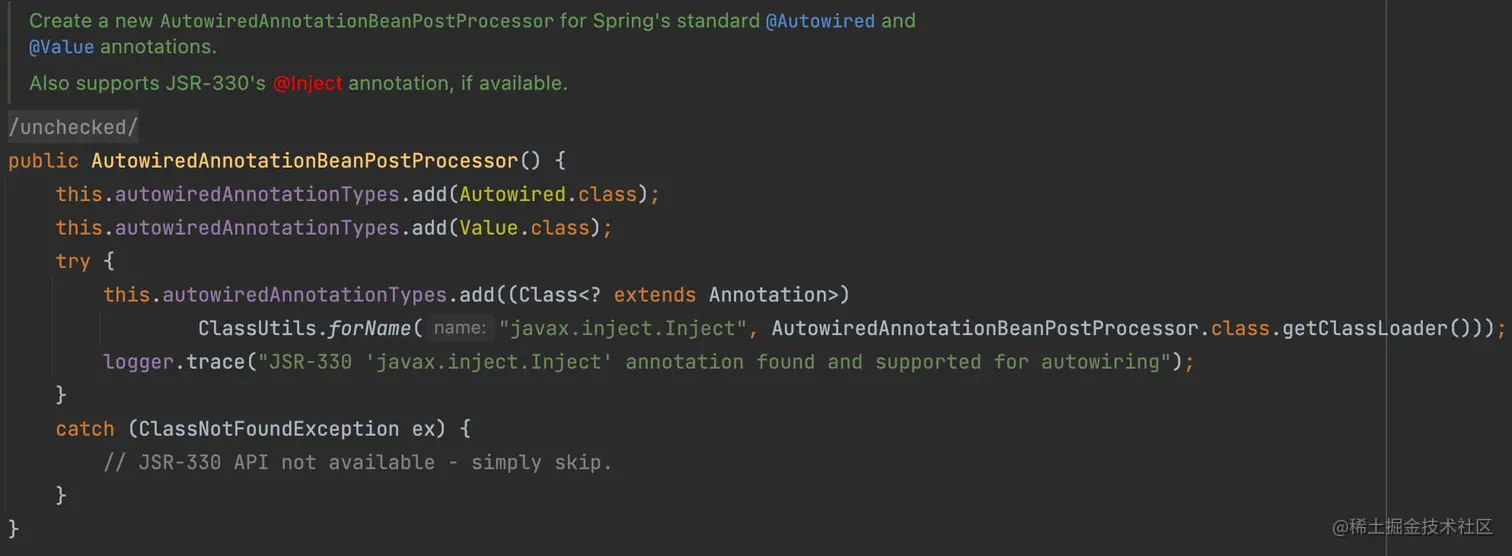1512x556 pixels.
Task: Click the try keyword
Action: coord(73,261)
